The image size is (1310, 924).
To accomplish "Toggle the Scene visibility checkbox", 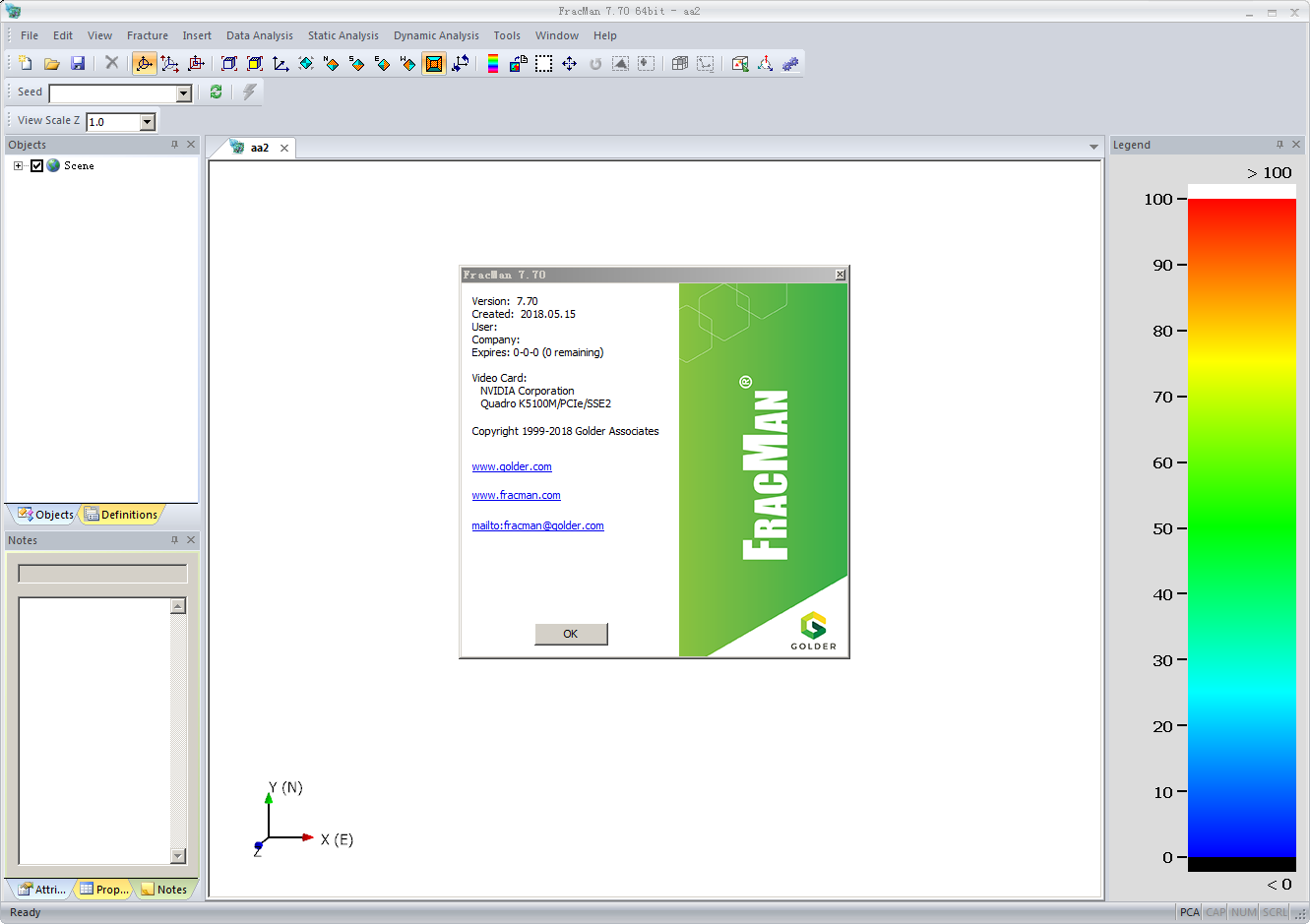I will (36, 165).
